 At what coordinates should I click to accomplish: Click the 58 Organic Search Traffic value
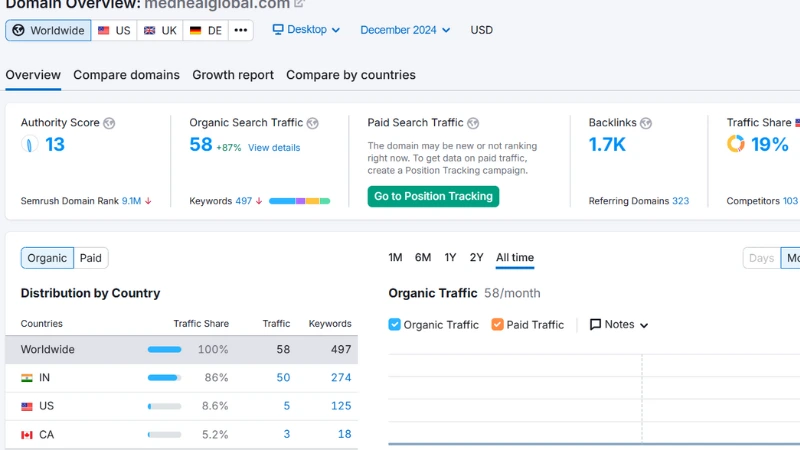[x=201, y=144]
